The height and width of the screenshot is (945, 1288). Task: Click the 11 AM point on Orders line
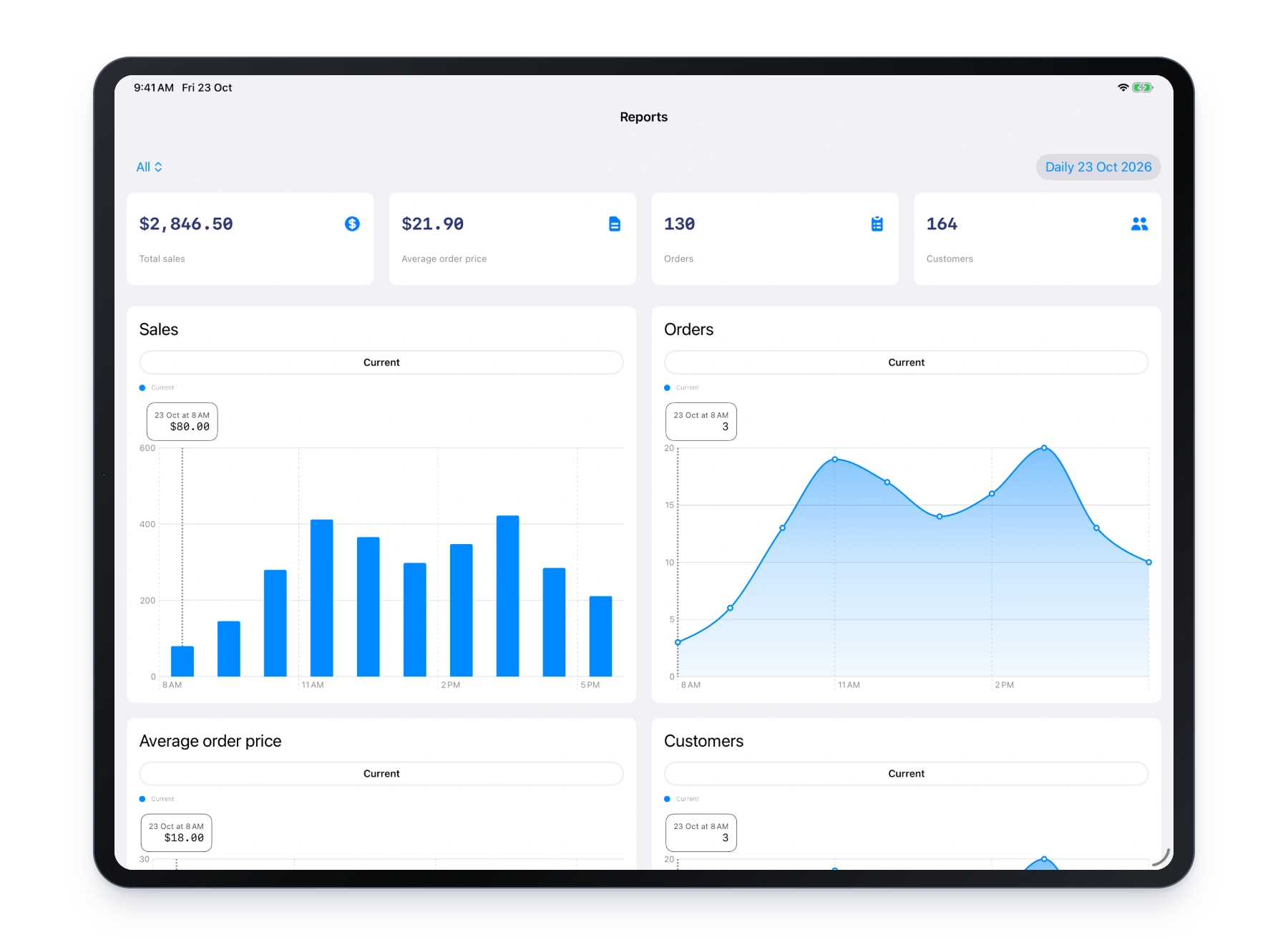pos(834,459)
